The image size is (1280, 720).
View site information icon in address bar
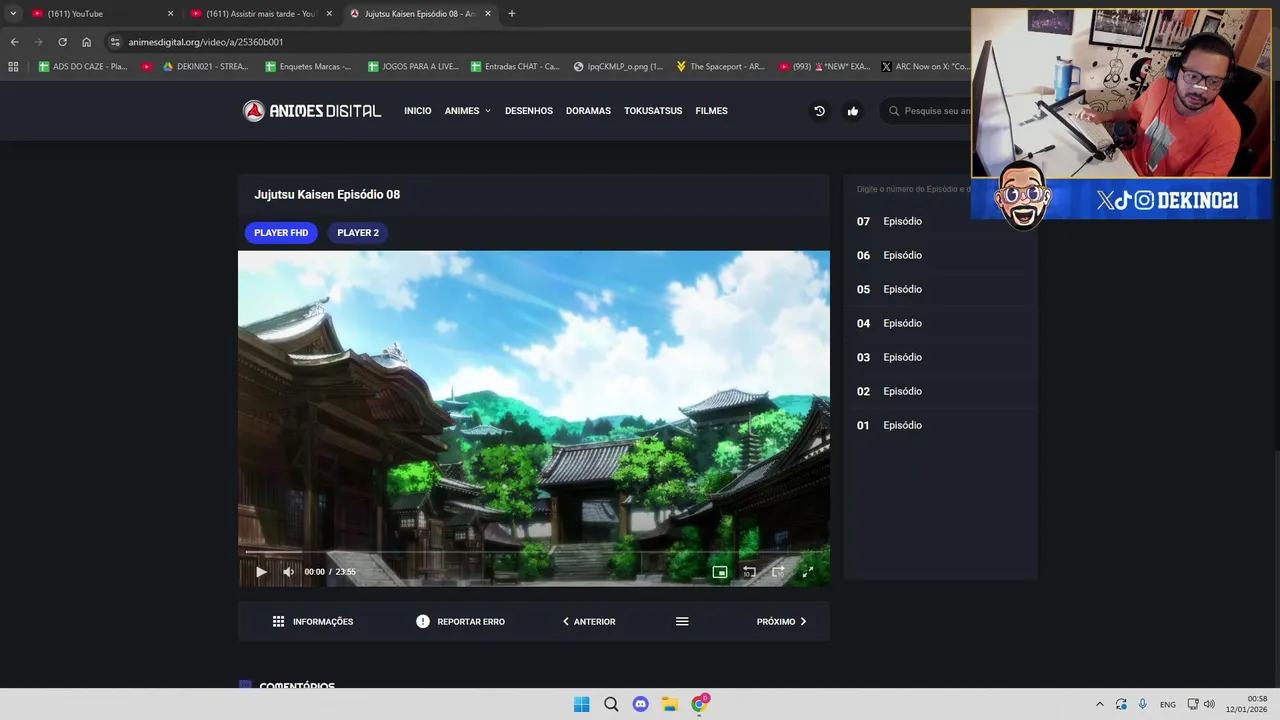point(115,42)
